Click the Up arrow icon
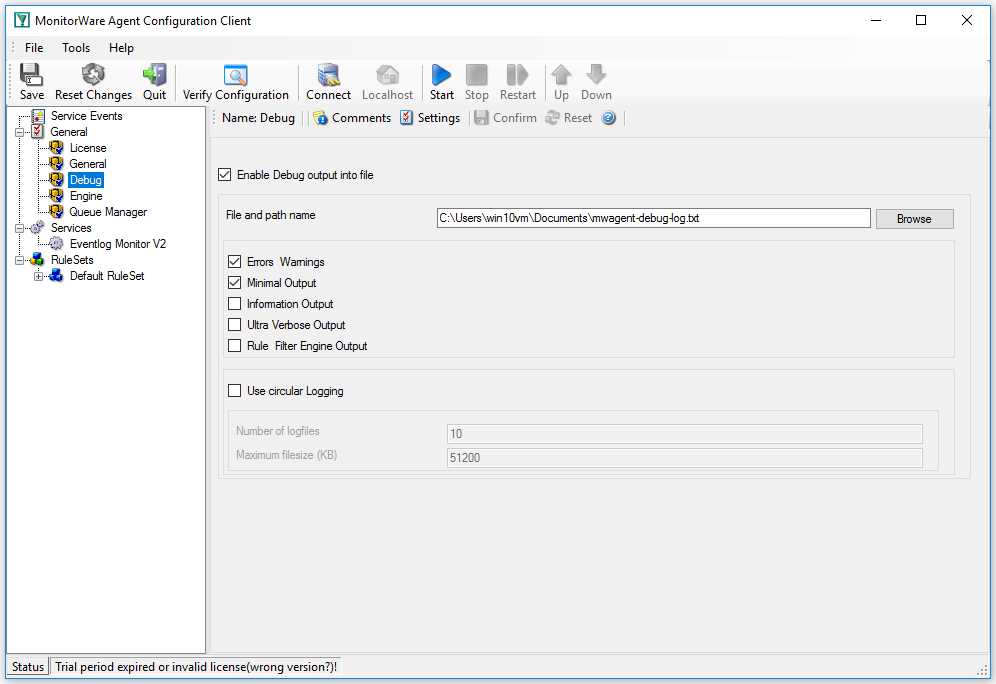Screen dimensions: 996x684 pyautogui.click(x=561, y=75)
